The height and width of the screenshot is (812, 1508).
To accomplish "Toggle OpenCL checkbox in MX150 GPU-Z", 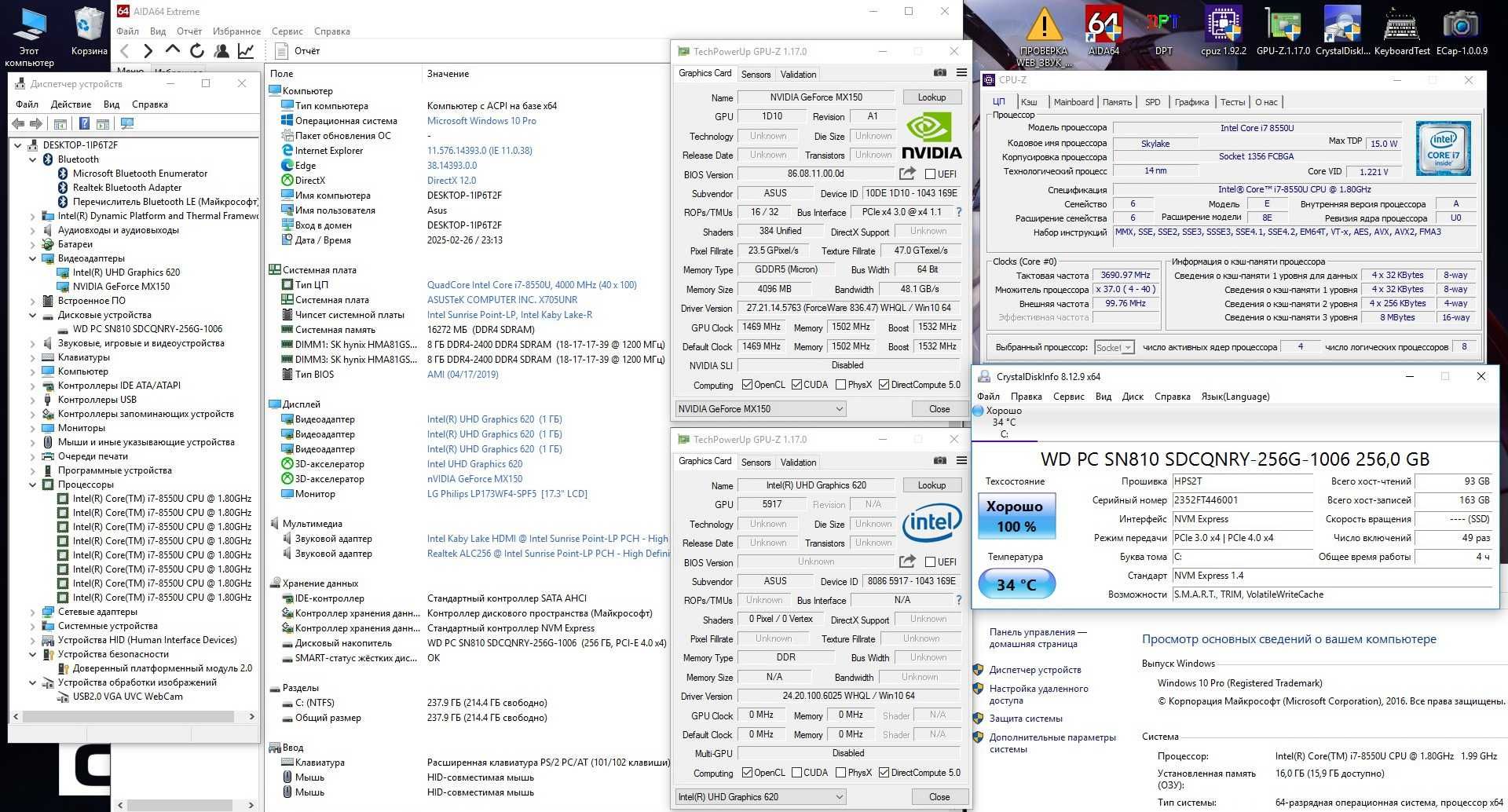I will point(747,385).
